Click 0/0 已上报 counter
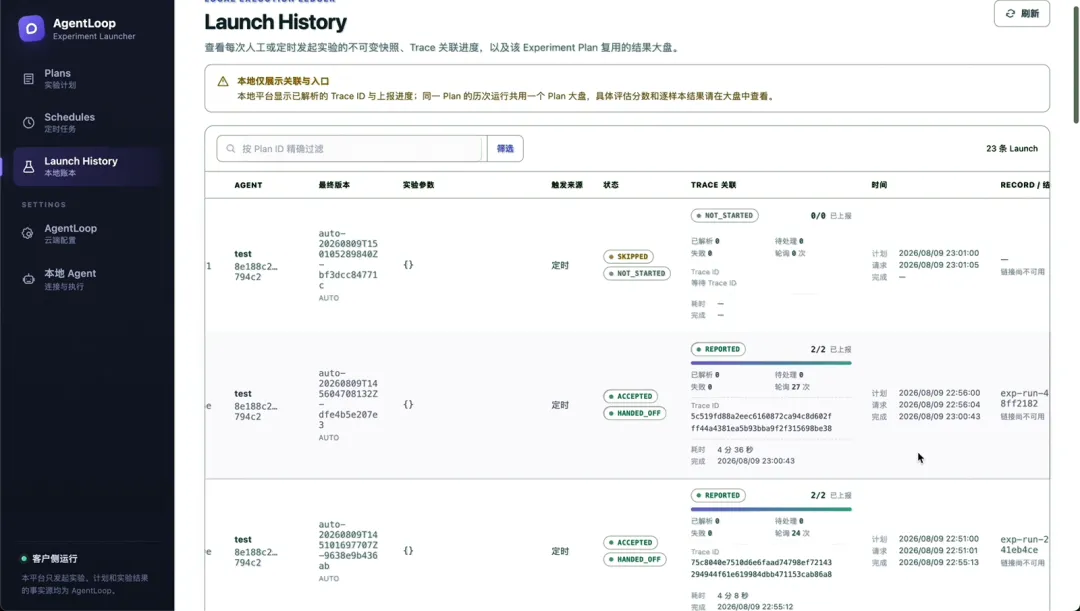Viewport: 1080px width, 611px height. [x=831, y=216]
